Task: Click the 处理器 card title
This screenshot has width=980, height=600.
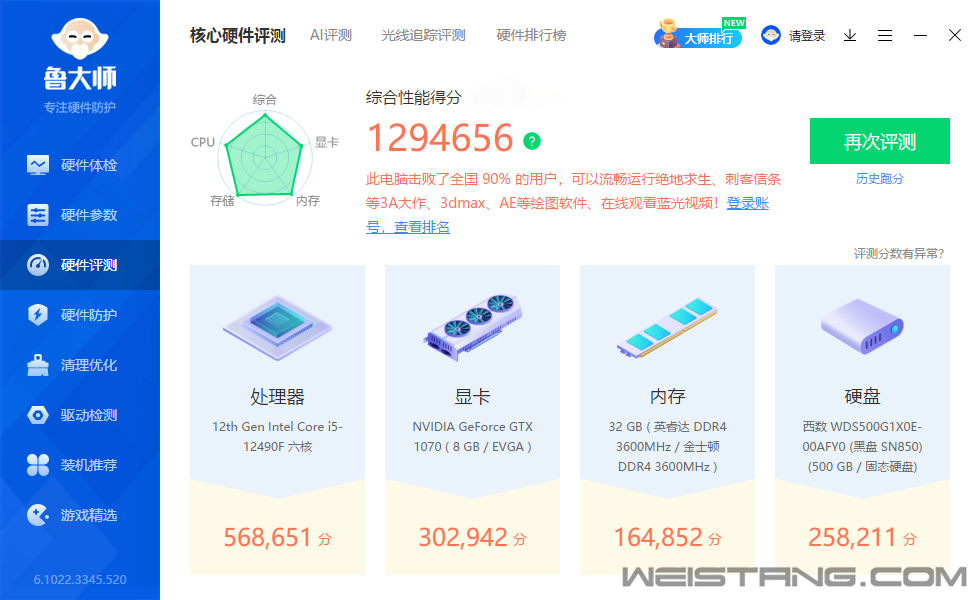Action: 278,397
